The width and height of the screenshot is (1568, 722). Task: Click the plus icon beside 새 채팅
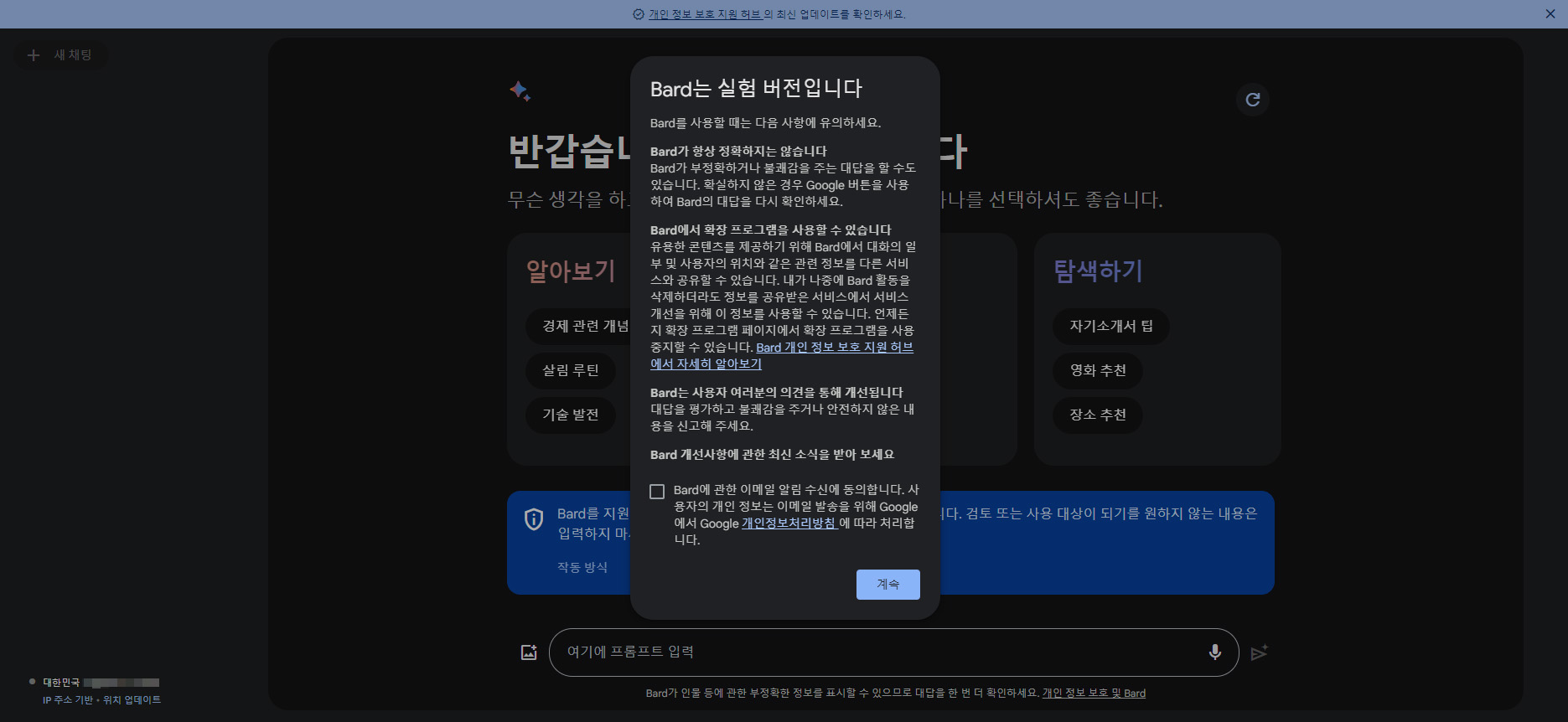(x=34, y=55)
